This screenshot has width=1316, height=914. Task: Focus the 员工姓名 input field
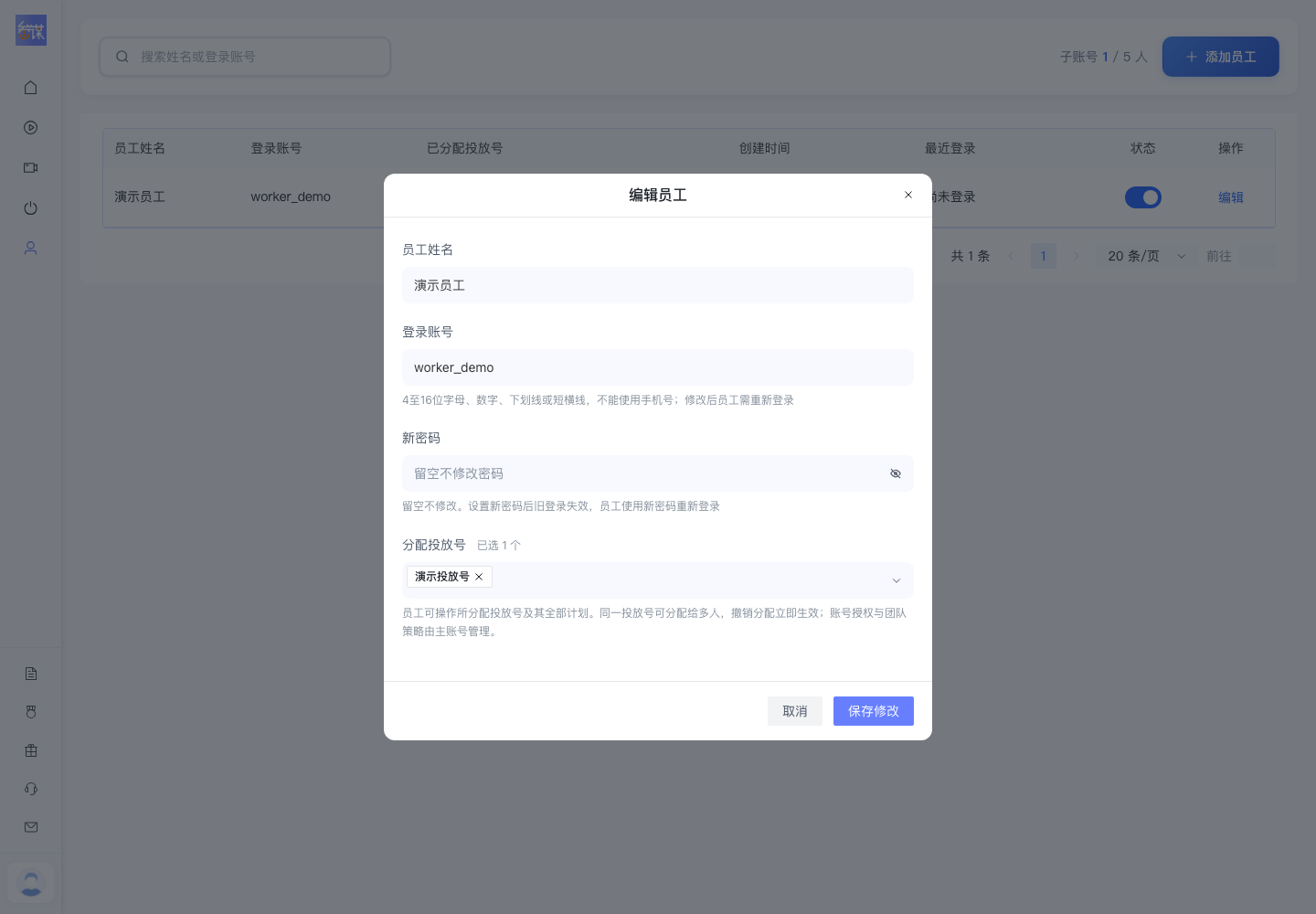click(x=658, y=285)
